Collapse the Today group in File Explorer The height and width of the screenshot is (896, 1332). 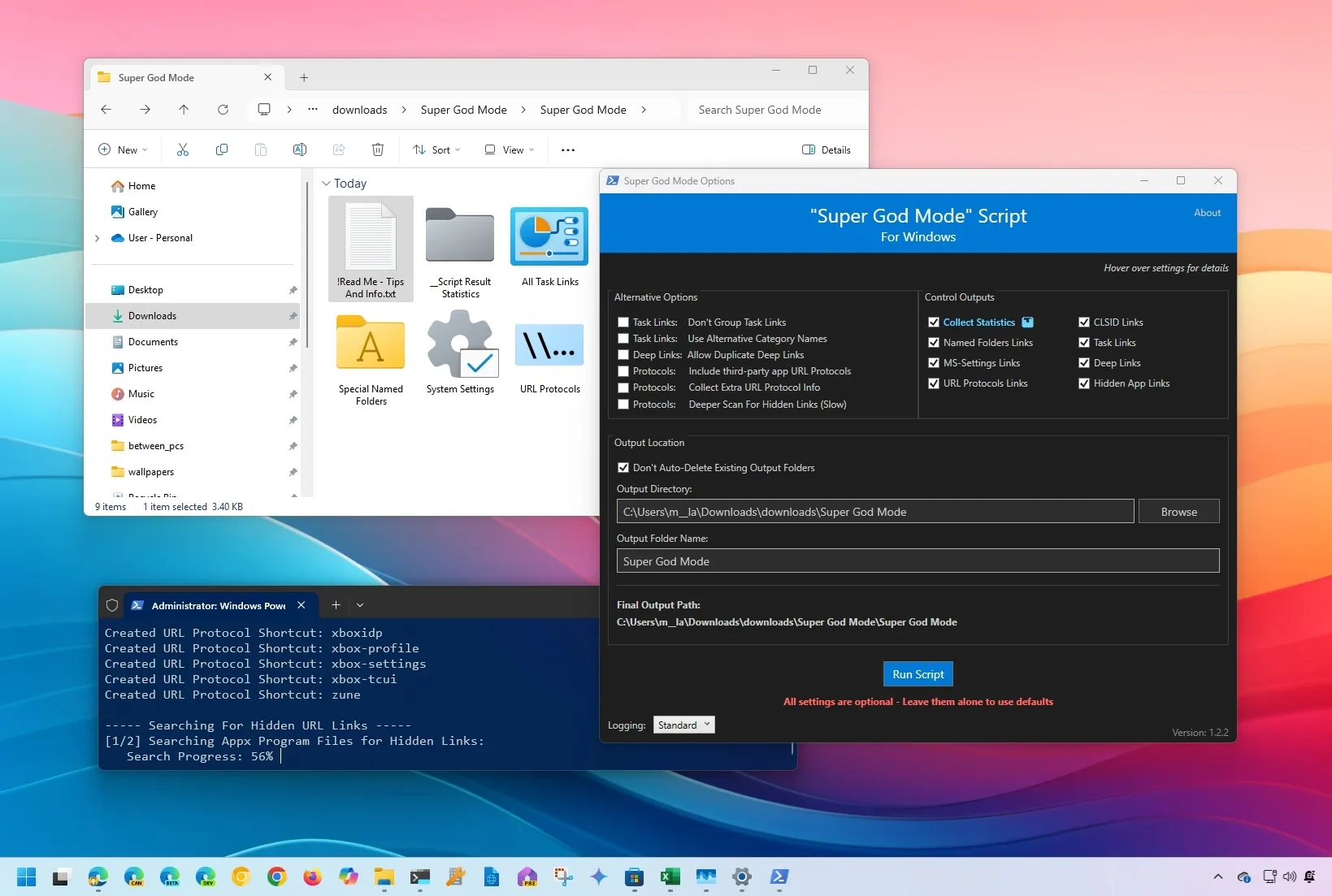(x=326, y=184)
